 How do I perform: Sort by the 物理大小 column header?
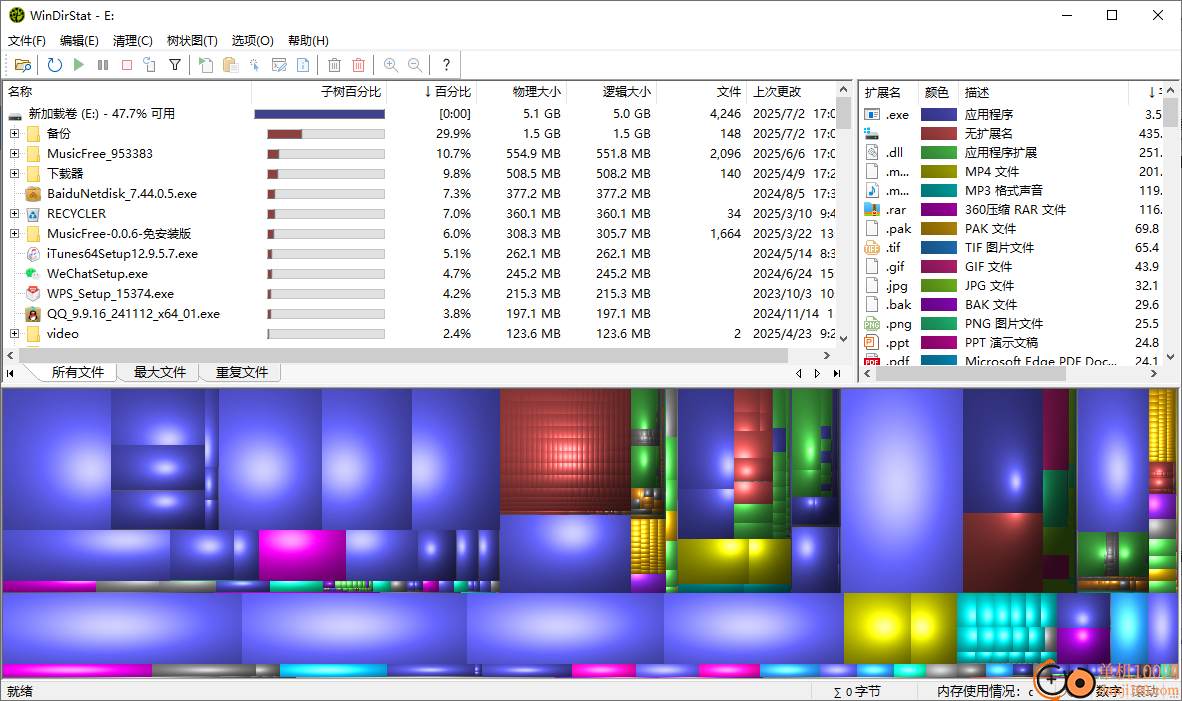pos(522,92)
